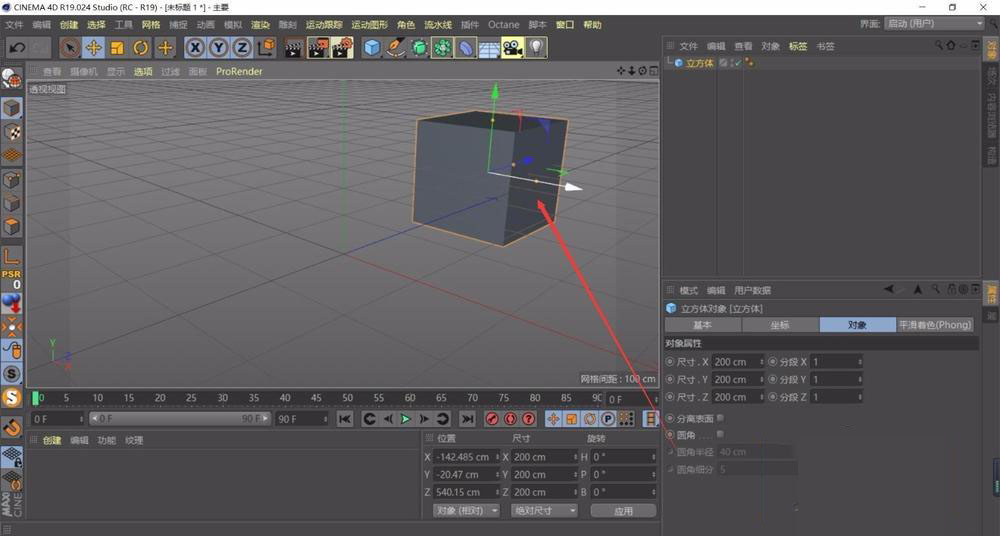This screenshot has width=1000, height=536.
Task: Open the 界面 layout dropdown 启动 (用户)
Action: coord(934,24)
